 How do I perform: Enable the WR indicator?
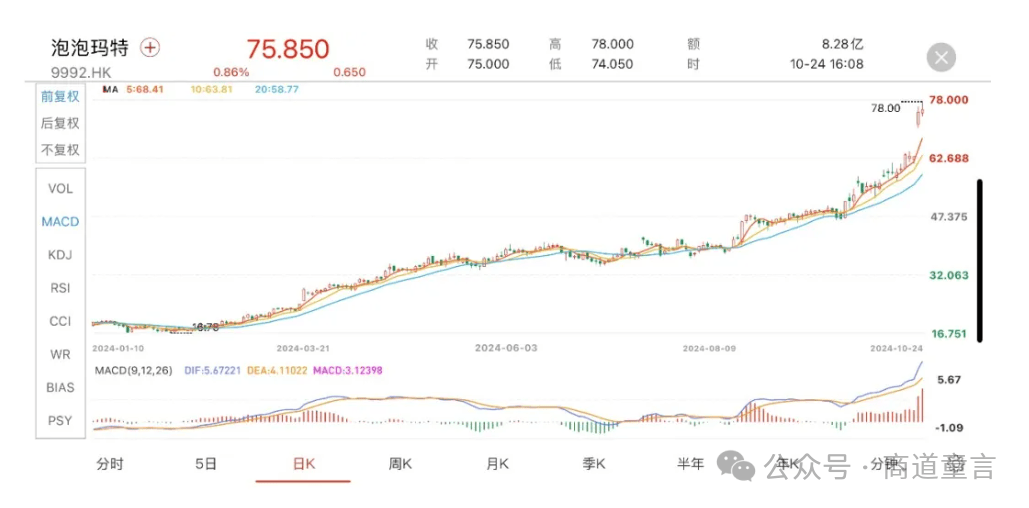pos(60,354)
